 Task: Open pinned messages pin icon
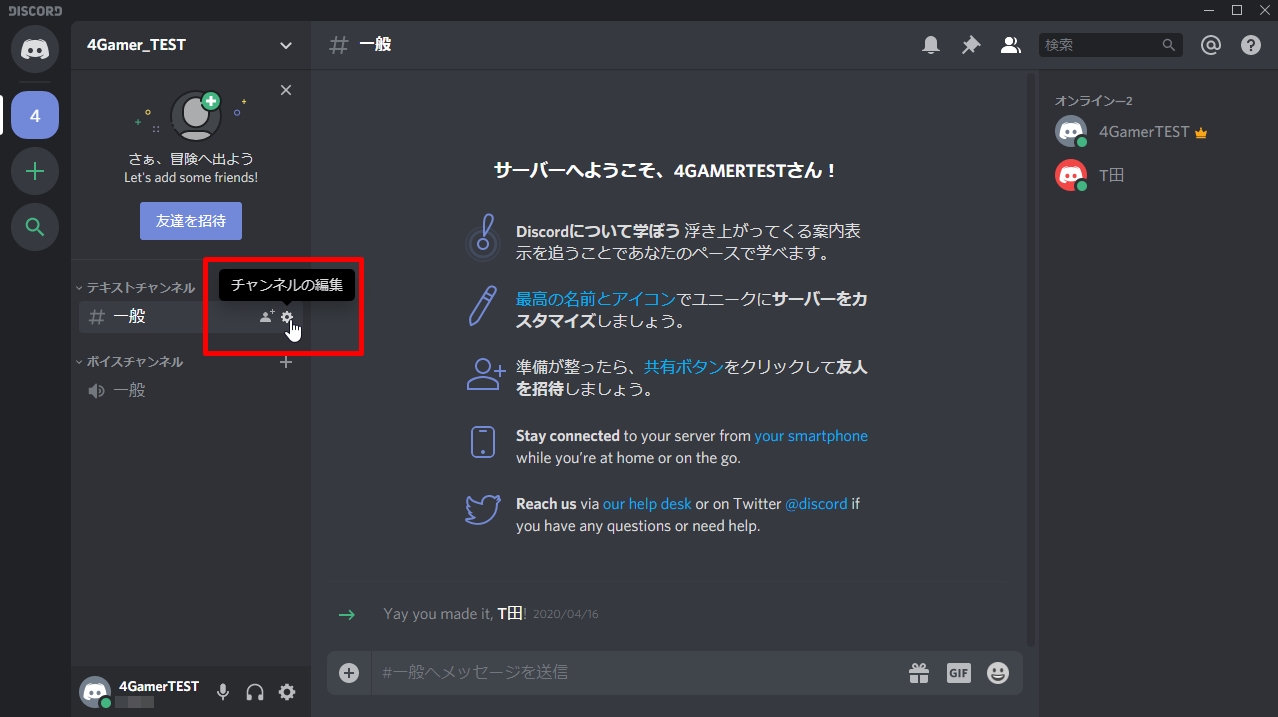coord(970,45)
